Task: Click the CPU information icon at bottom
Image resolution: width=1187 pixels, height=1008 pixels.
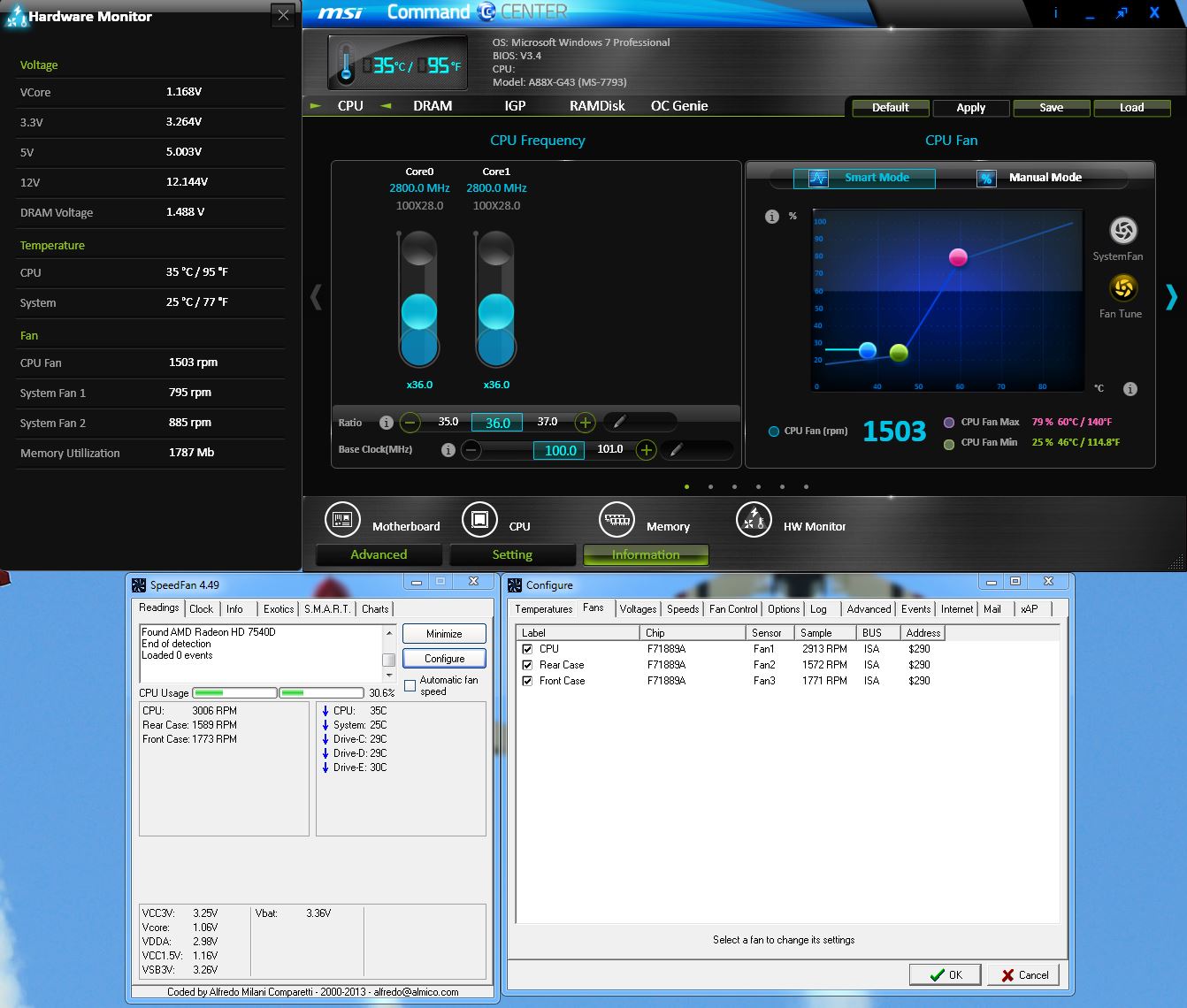Action: 479,520
